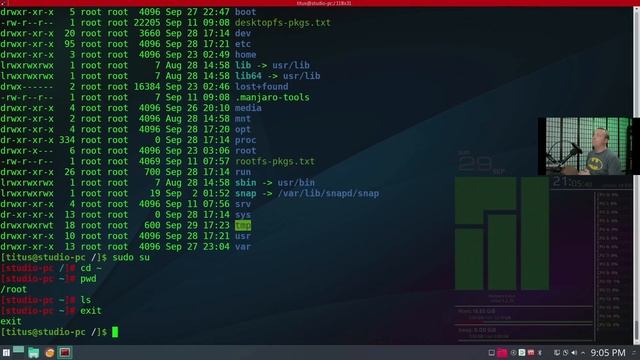
Task: Click the 'media' directory name
Action: tap(248, 108)
